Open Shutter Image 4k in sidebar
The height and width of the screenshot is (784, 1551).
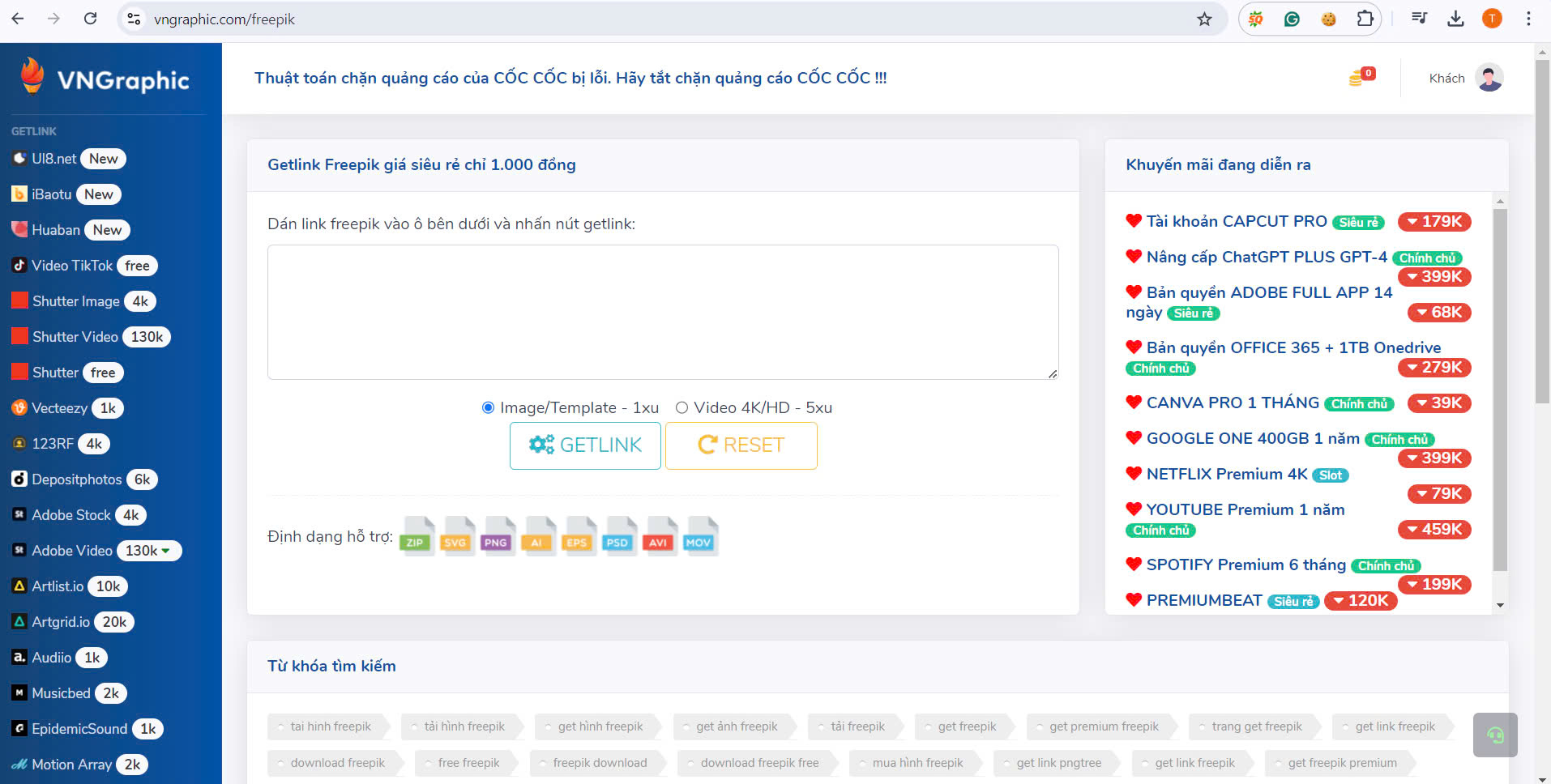(83, 301)
